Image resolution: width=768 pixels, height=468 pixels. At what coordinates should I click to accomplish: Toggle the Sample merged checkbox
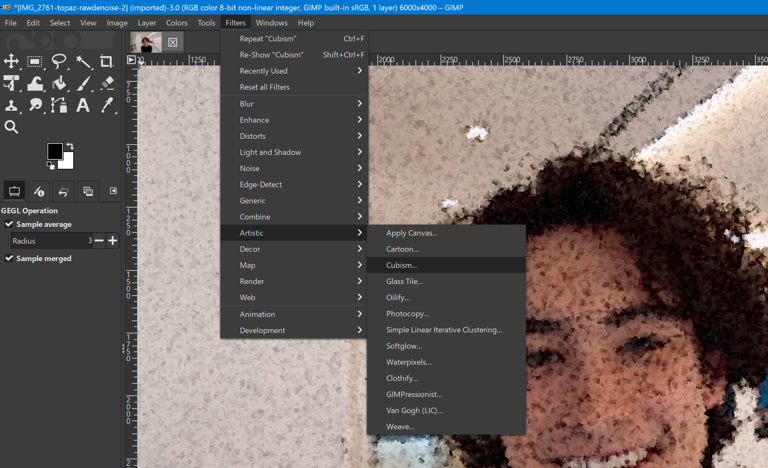click(x=9, y=258)
